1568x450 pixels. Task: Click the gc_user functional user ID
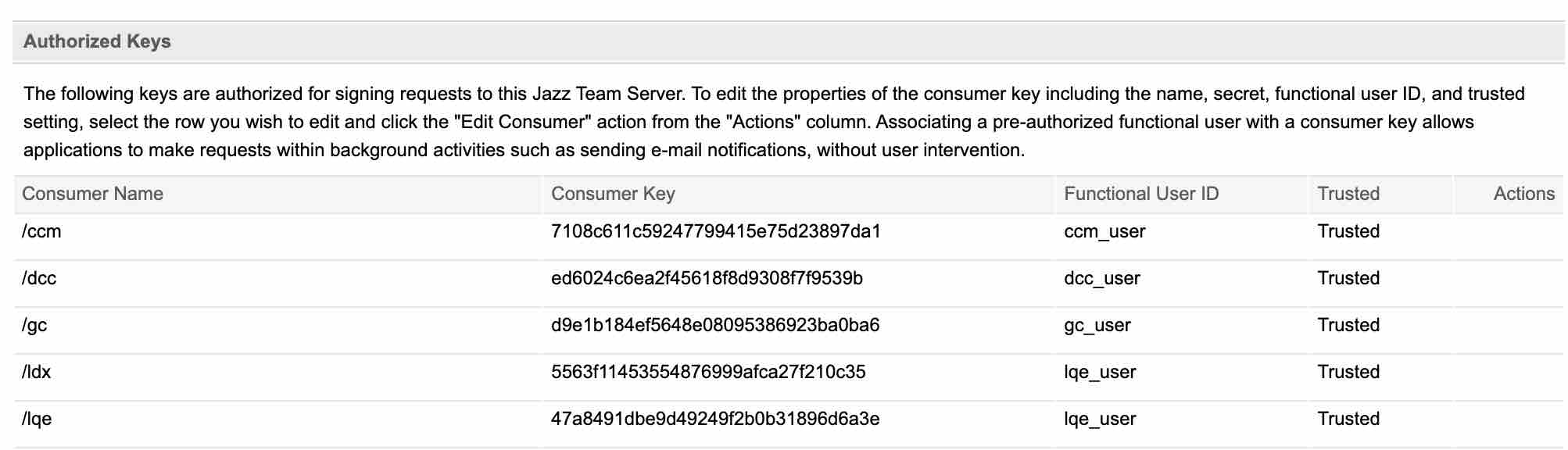click(1097, 326)
